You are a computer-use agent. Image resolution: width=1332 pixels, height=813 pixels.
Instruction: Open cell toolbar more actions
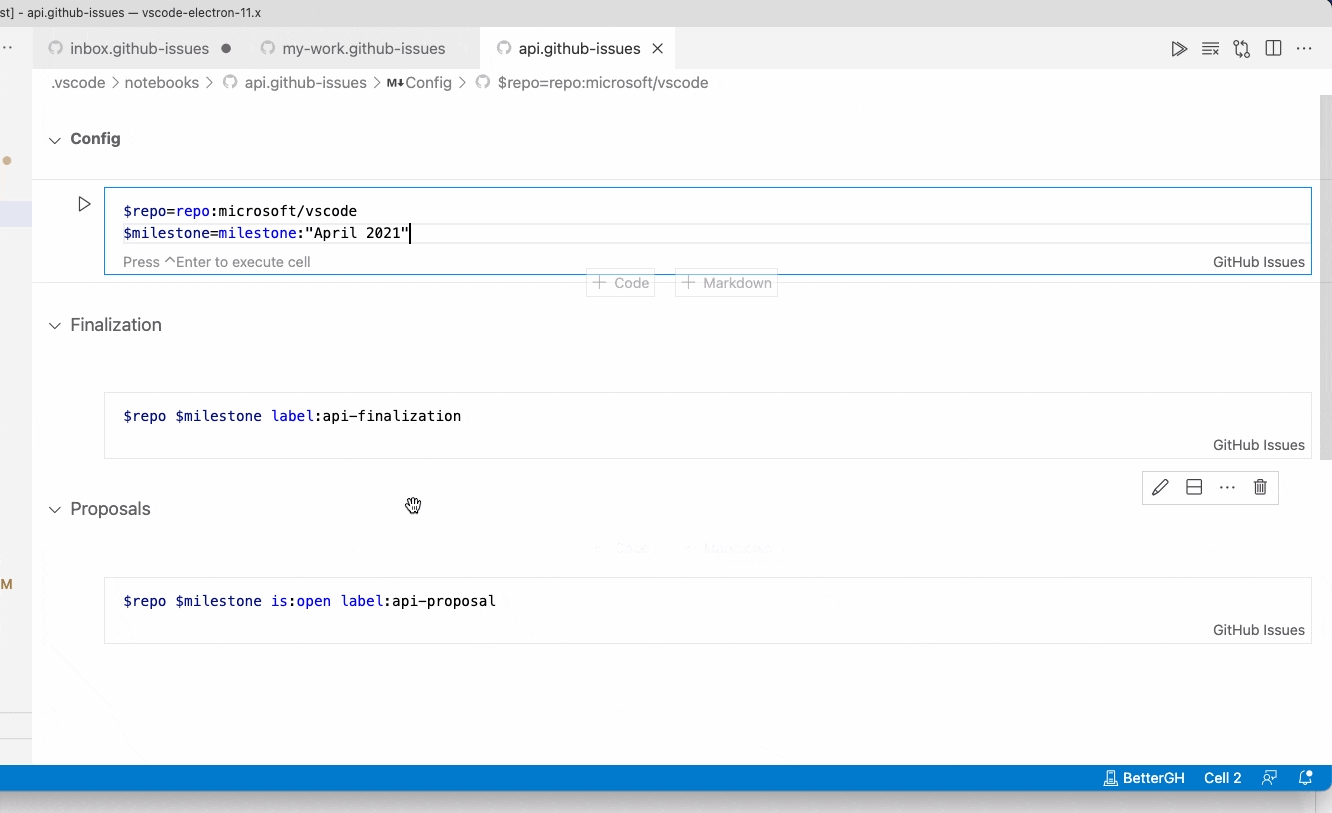tap(1227, 487)
